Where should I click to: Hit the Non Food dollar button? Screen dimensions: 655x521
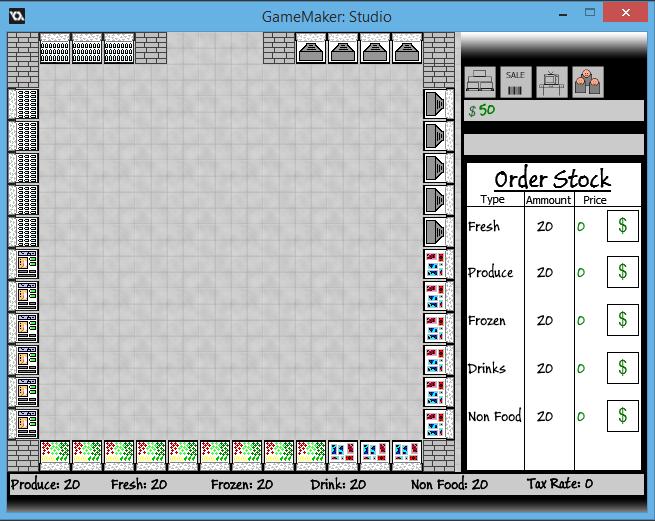[623, 416]
